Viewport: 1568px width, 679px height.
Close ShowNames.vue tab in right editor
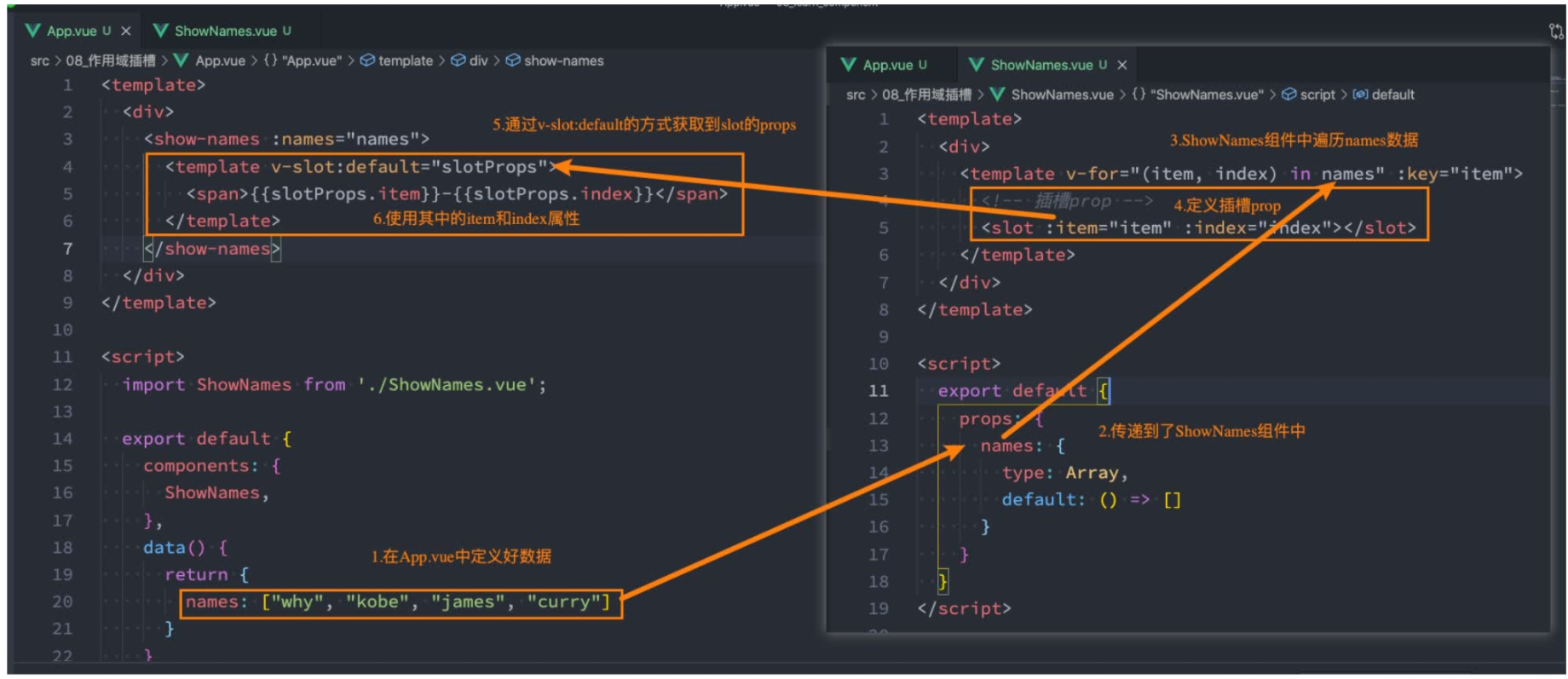[1122, 65]
